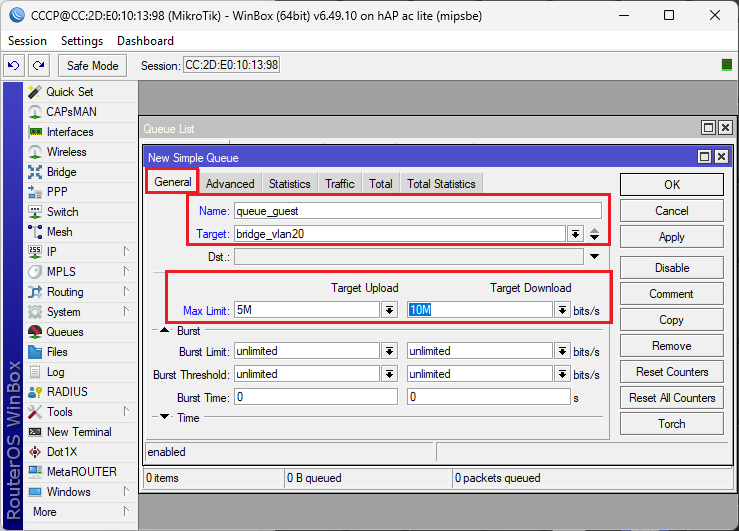The width and height of the screenshot is (739, 531).
Task: Open the Burst Limit upload dropdown
Action: 389,351
